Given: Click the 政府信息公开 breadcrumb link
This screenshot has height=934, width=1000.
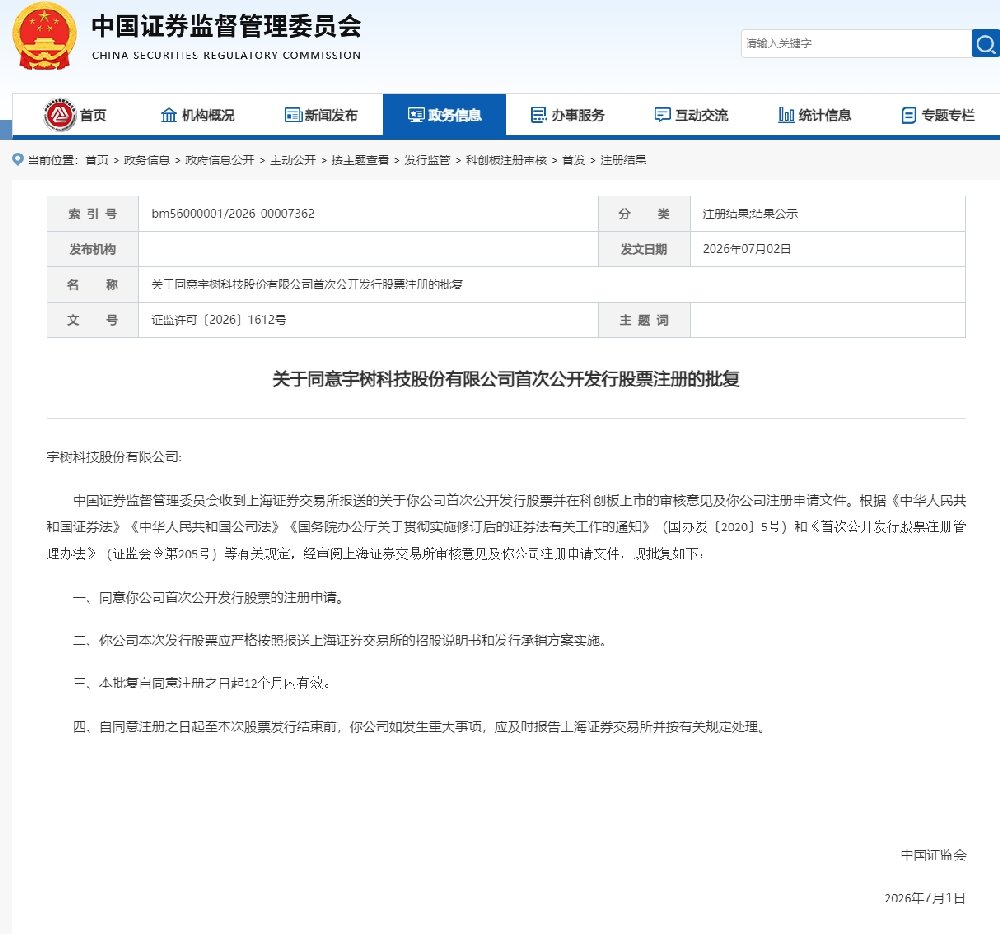Looking at the screenshot, I should pos(219,160).
